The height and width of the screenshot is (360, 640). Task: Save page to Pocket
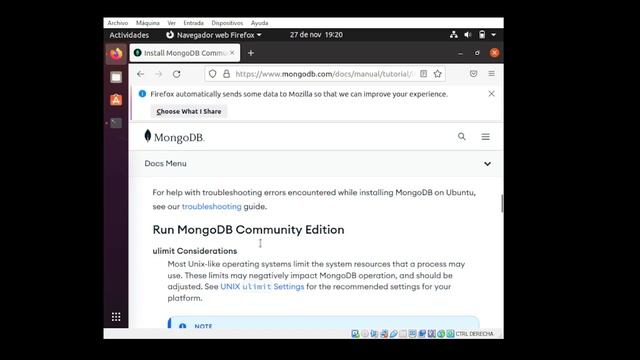pyautogui.click(x=473, y=74)
